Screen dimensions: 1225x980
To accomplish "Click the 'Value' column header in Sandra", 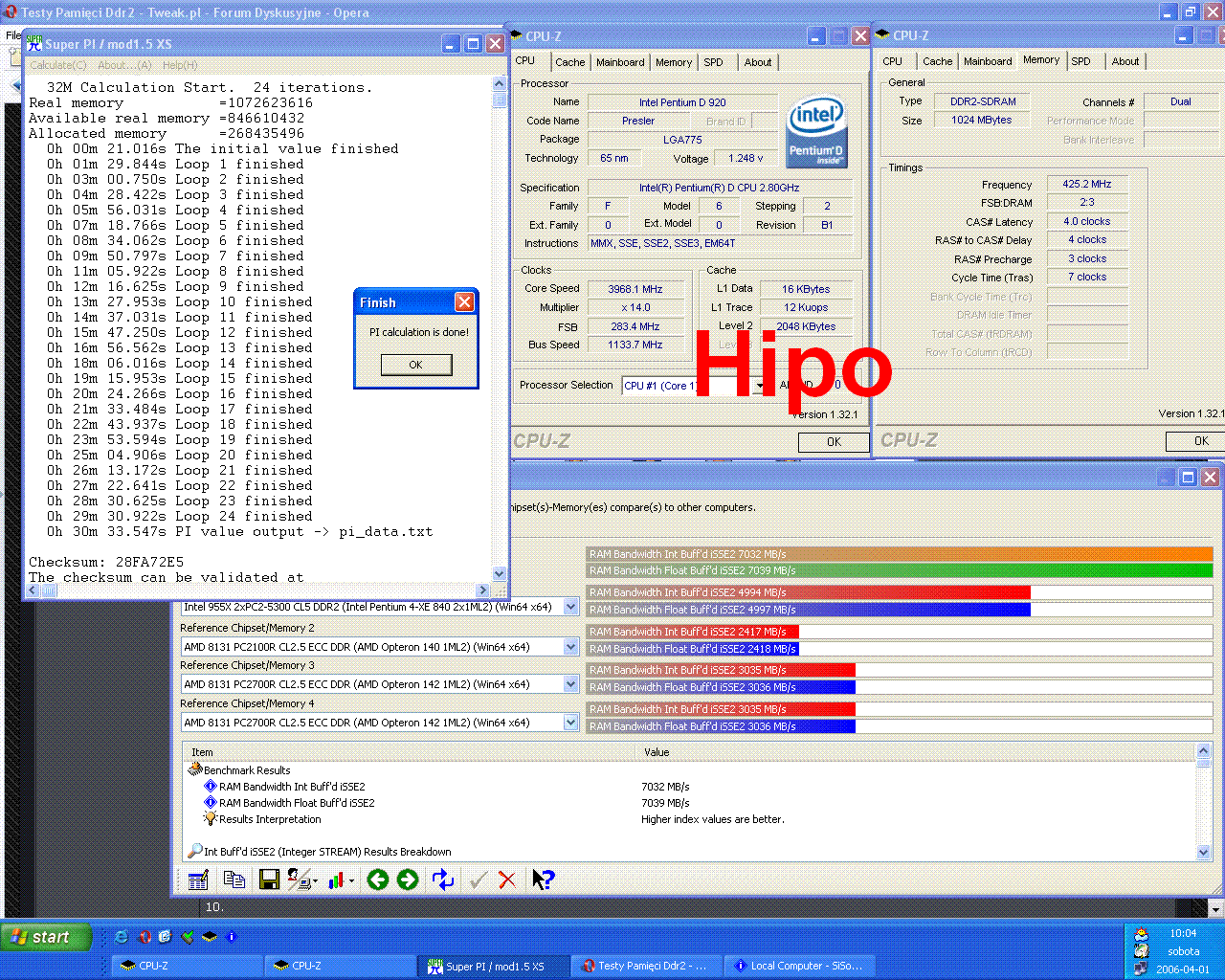I will pyautogui.click(x=917, y=752).
